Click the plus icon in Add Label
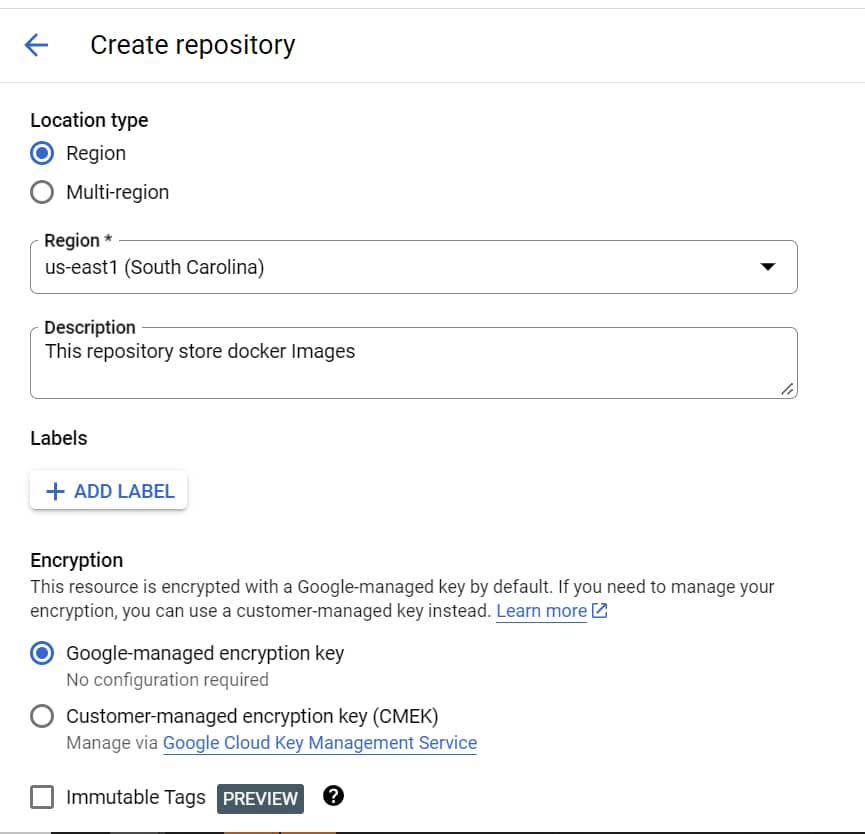 tap(56, 491)
